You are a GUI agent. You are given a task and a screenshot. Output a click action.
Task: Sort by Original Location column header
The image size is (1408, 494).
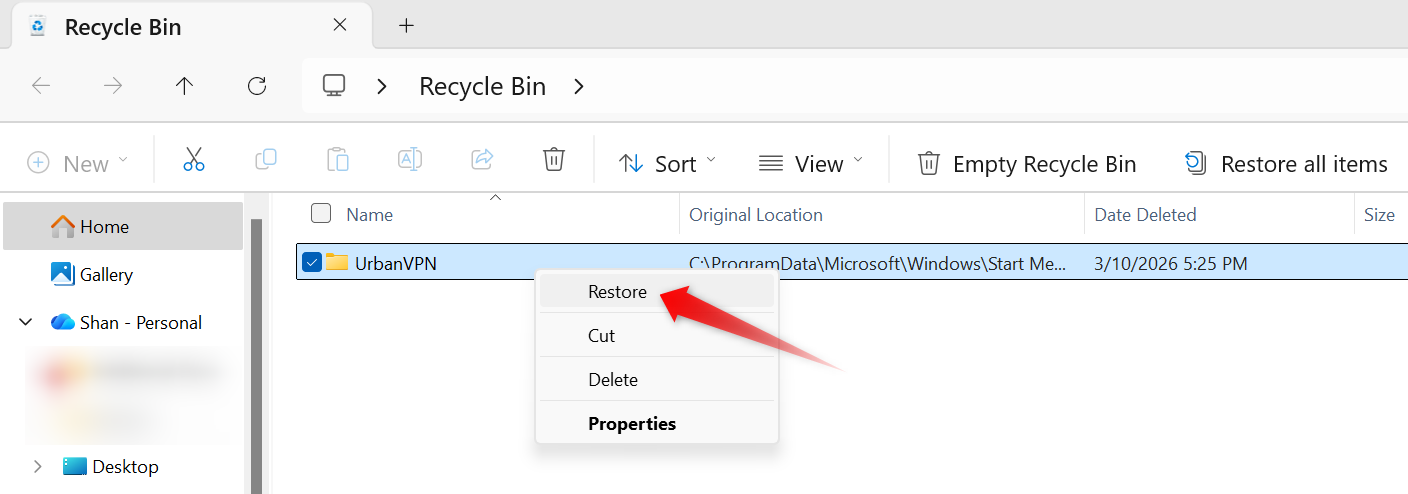point(756,214)
